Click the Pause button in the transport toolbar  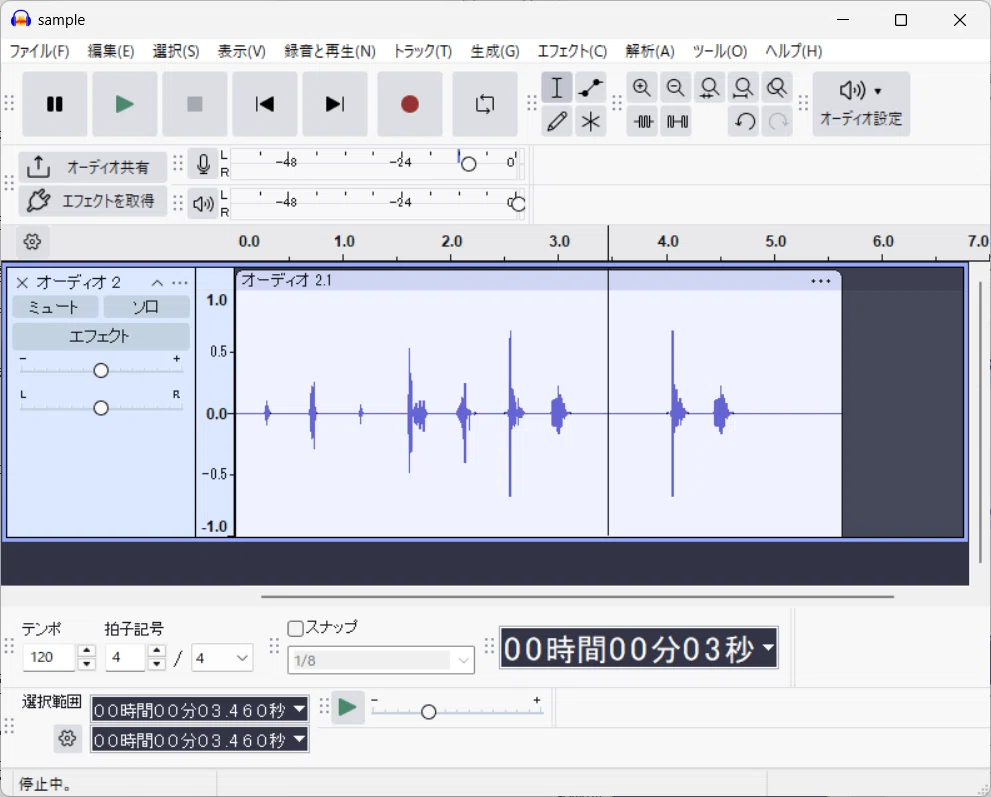coord(54,104)
